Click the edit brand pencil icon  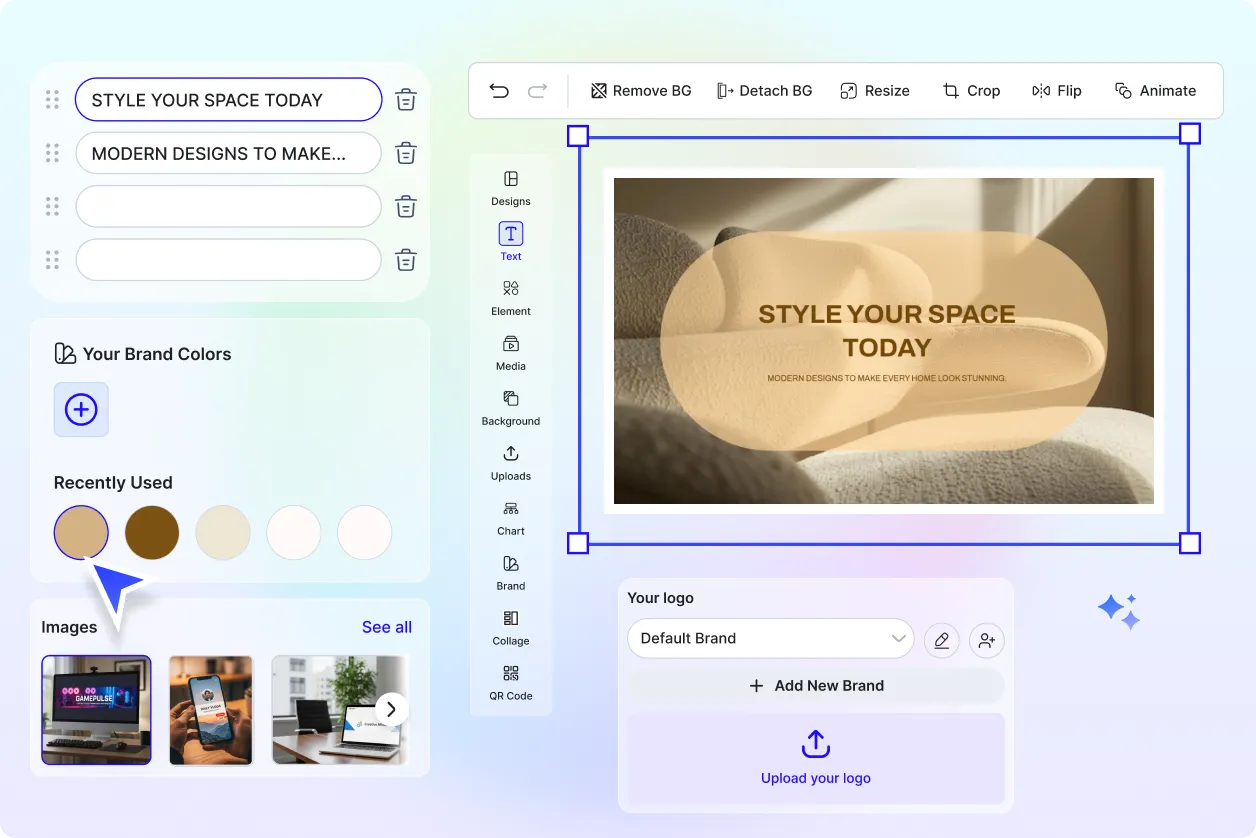(941, 640)
